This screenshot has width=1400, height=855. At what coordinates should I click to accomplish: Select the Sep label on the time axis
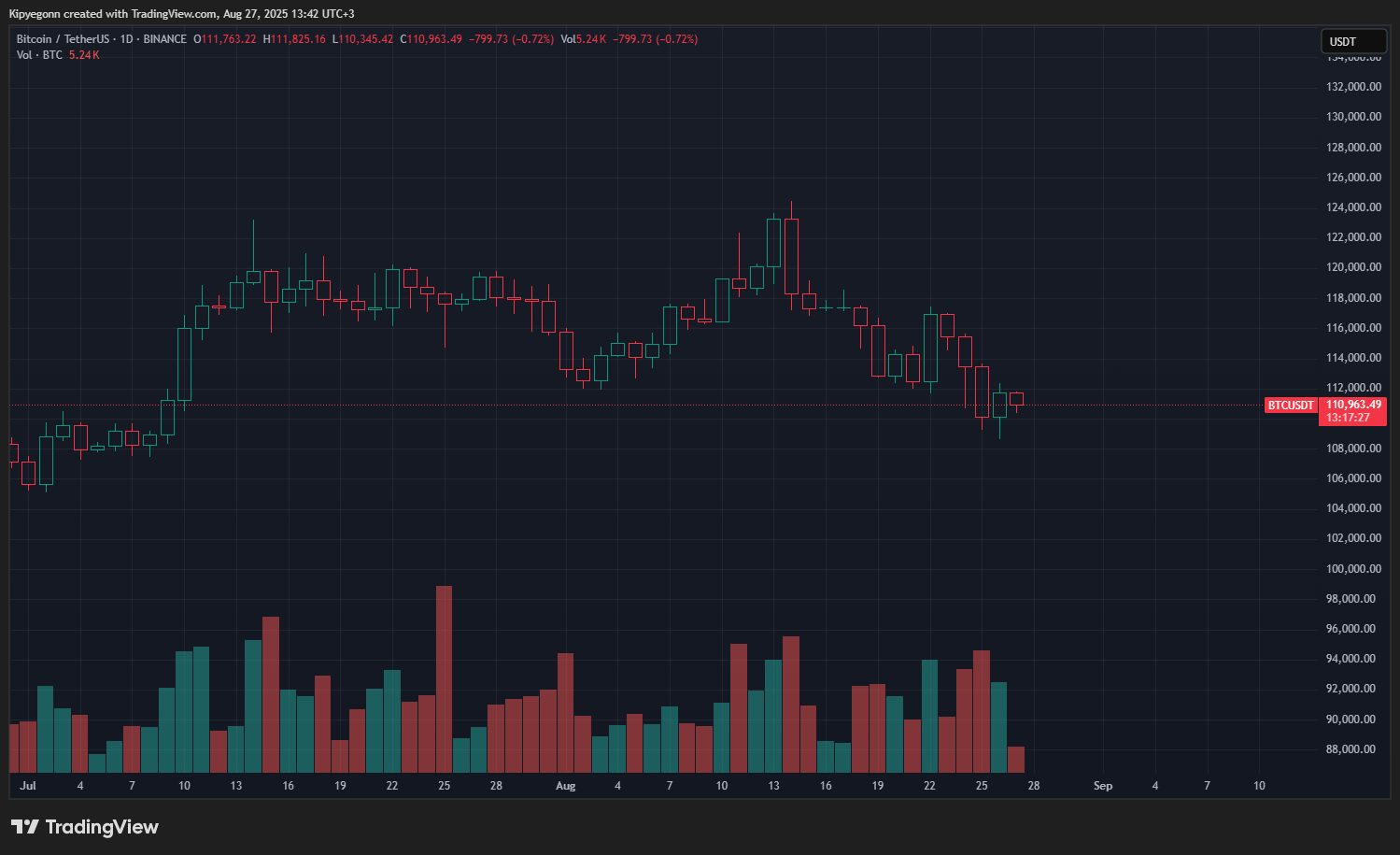[1102, 786]
